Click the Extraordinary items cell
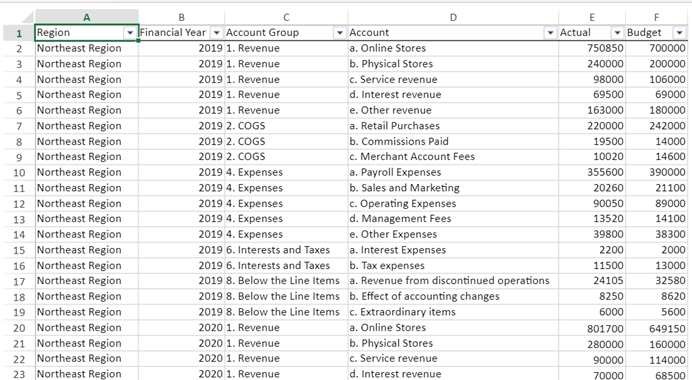692x380 pixels. pos(453,312)
